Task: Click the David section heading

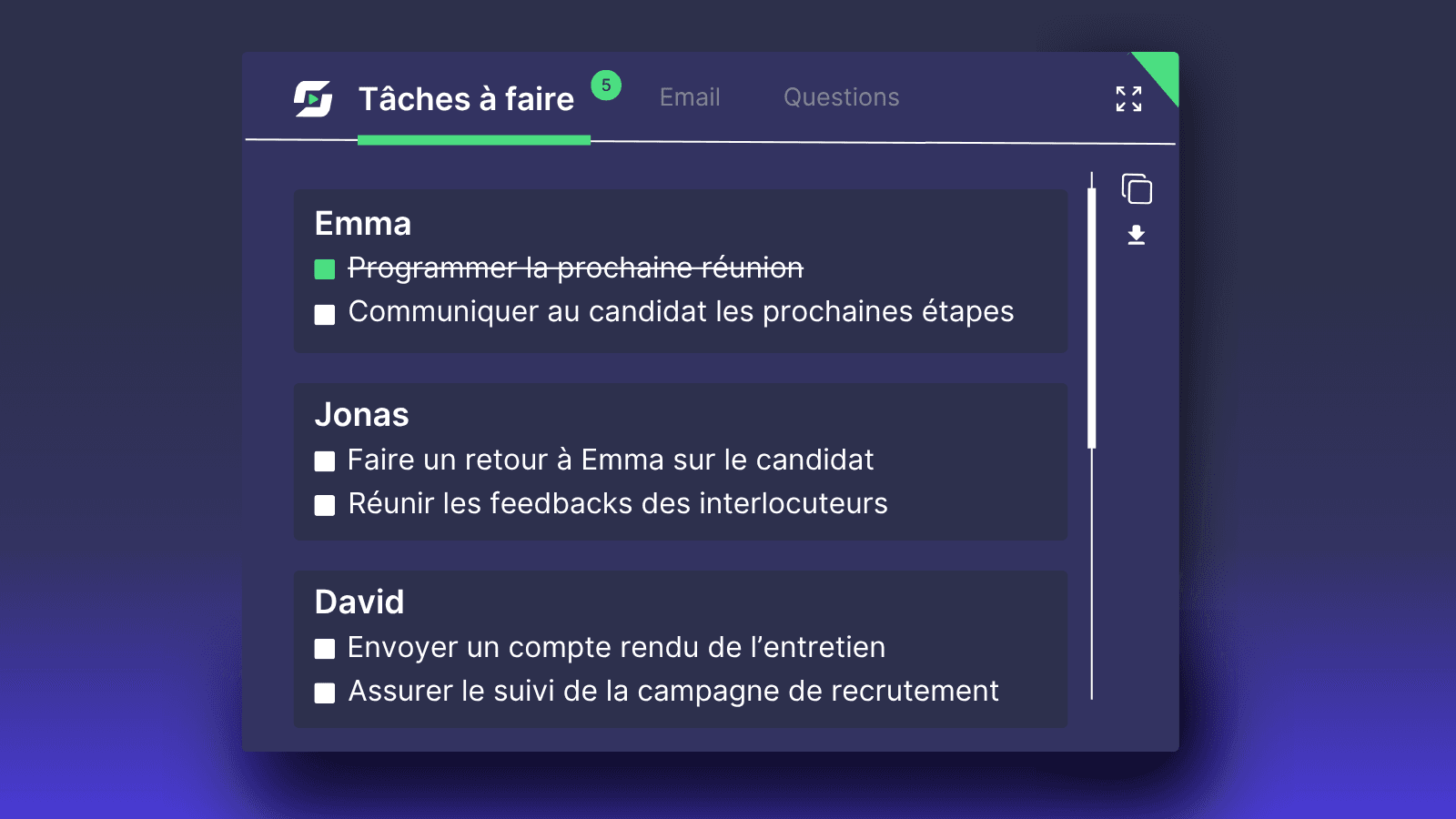Action: pyautogui.click(x=359, y=602)
